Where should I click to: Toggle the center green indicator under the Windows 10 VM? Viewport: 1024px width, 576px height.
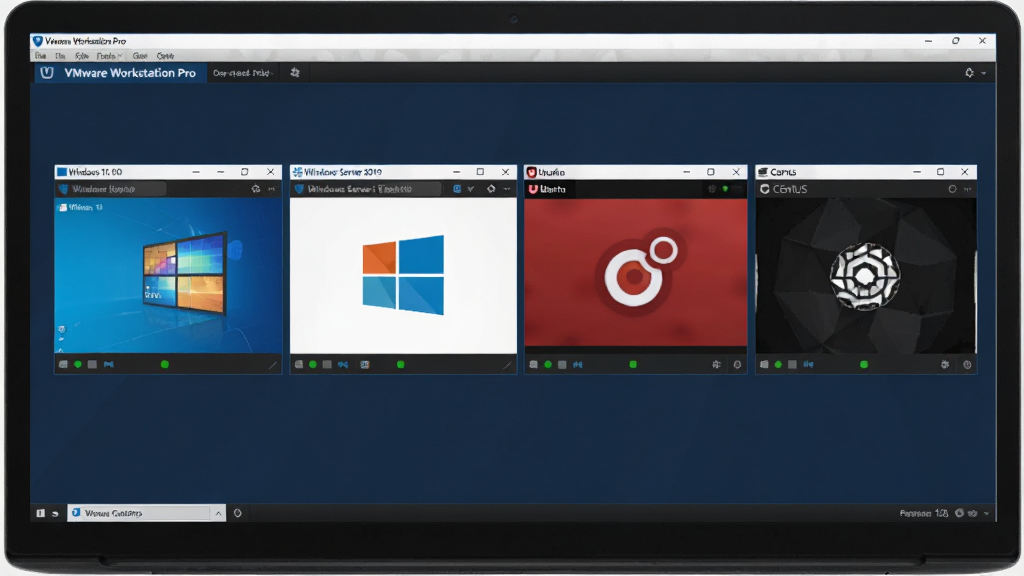coord(165,364)
